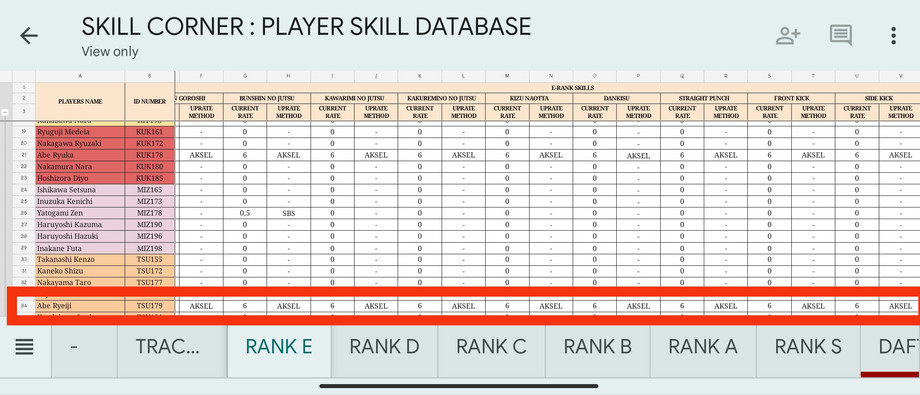Select cell Takanashi Kenzo
Viewport: 920px width, 395px height.
(x=80, y=259)
